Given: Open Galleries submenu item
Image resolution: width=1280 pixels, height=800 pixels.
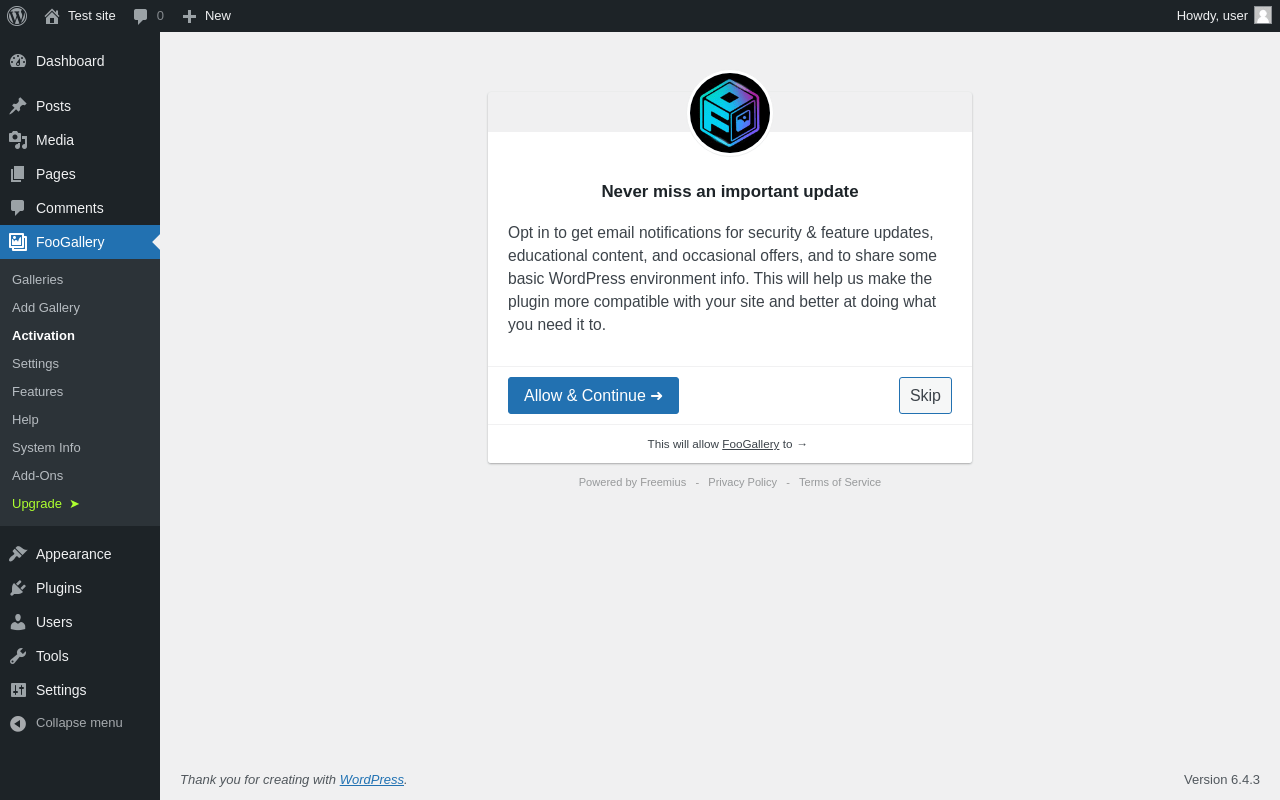Looking at the screenshot, I should coord(80,280).
